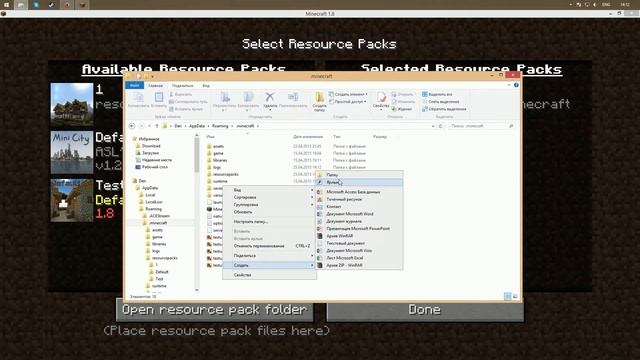This screenshot has height=360, width=640.
Task: Choose Ярлык shortcut in the submenu
Action: click(360, 182)
